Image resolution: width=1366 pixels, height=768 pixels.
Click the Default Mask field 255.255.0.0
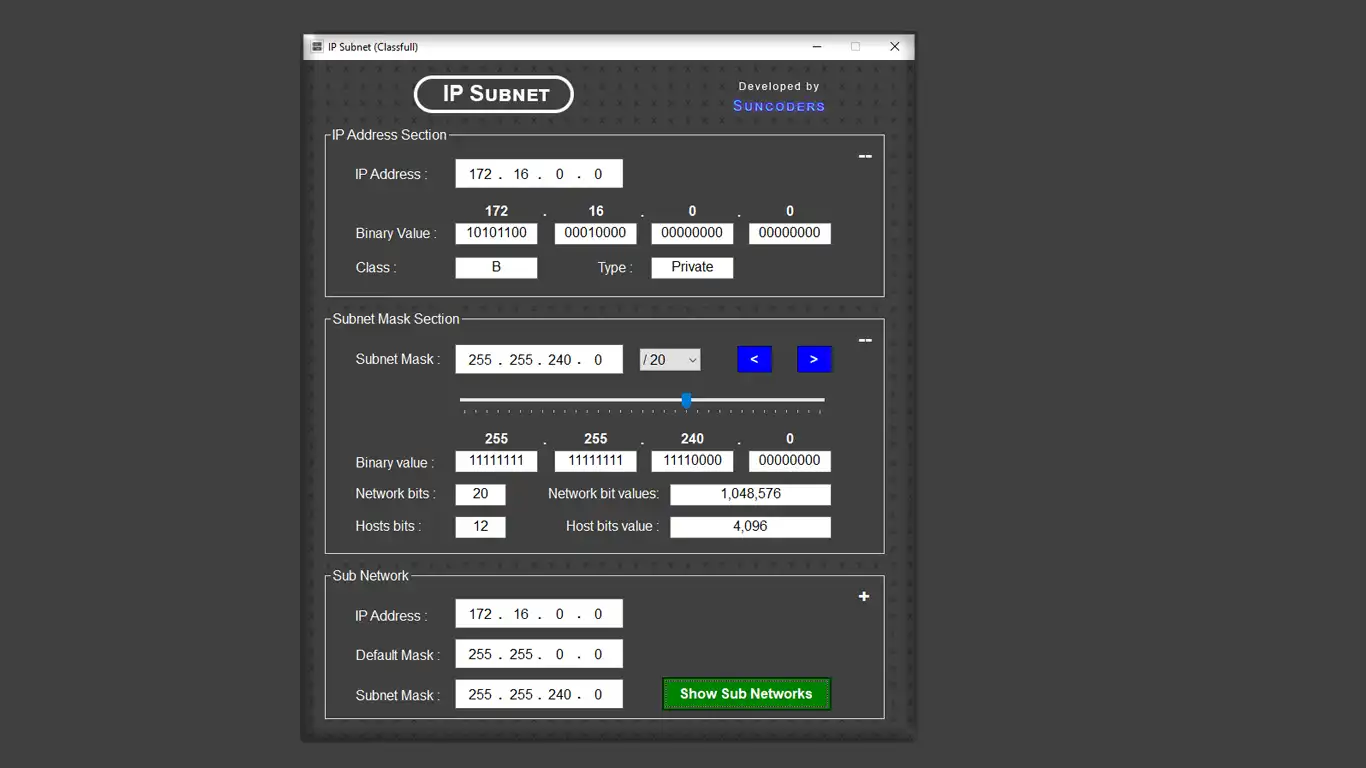point(539,654)
